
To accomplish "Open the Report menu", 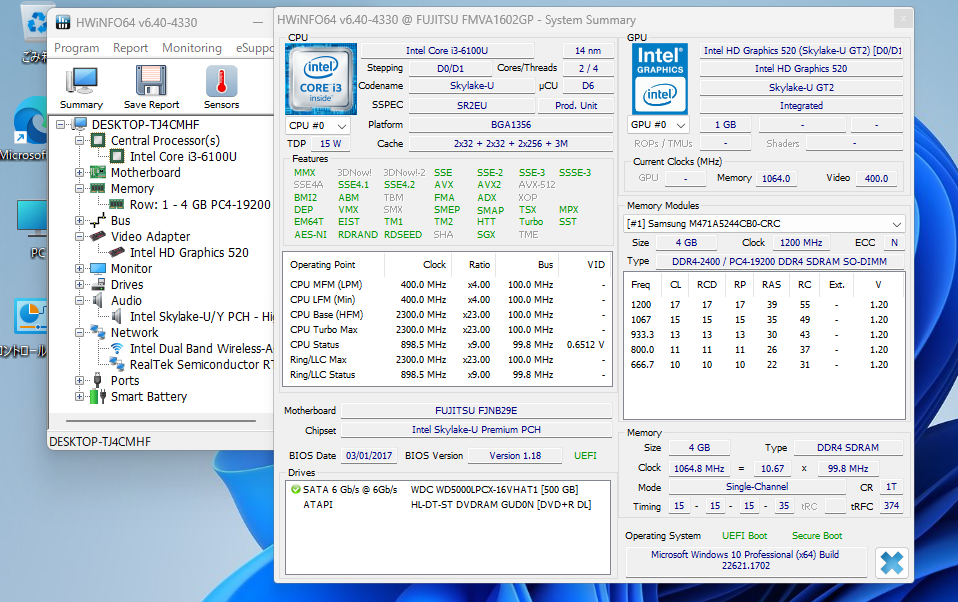I will [130, 48].
